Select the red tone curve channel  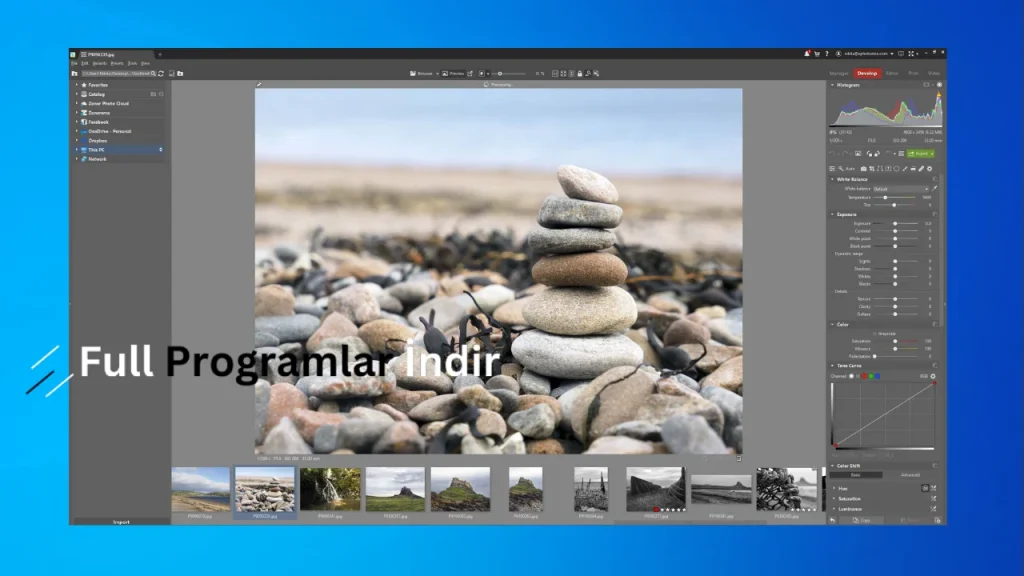[x=864, y=376]
